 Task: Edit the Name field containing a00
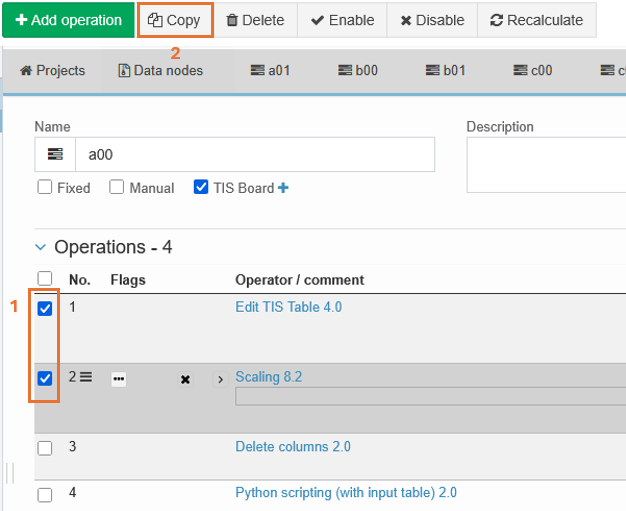pyautogui.click(x=255, y=154)
